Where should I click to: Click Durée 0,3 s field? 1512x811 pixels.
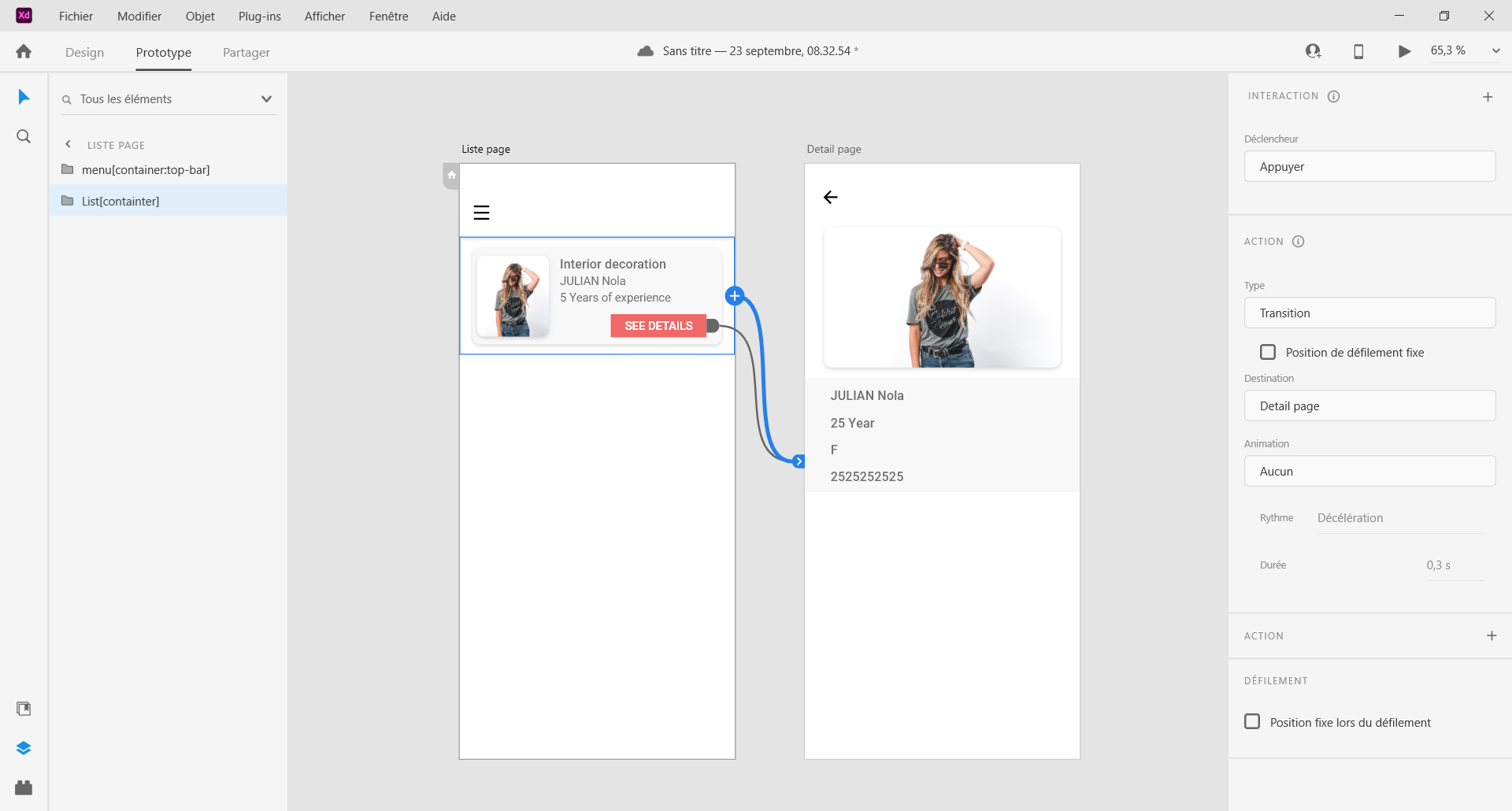(x=1455, y=565)
